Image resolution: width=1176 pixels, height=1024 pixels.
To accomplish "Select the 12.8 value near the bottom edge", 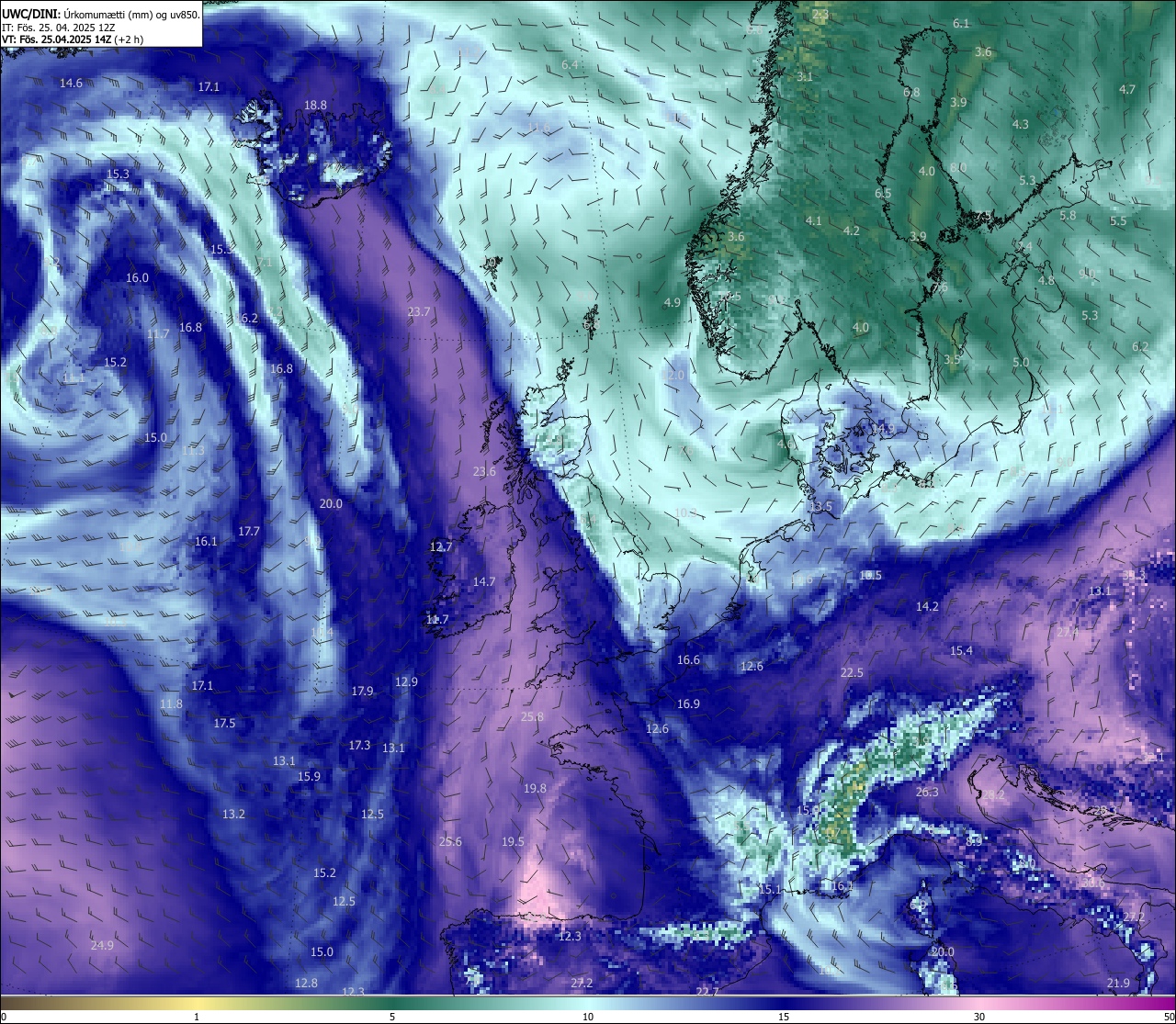I will [x=306, y=983].
